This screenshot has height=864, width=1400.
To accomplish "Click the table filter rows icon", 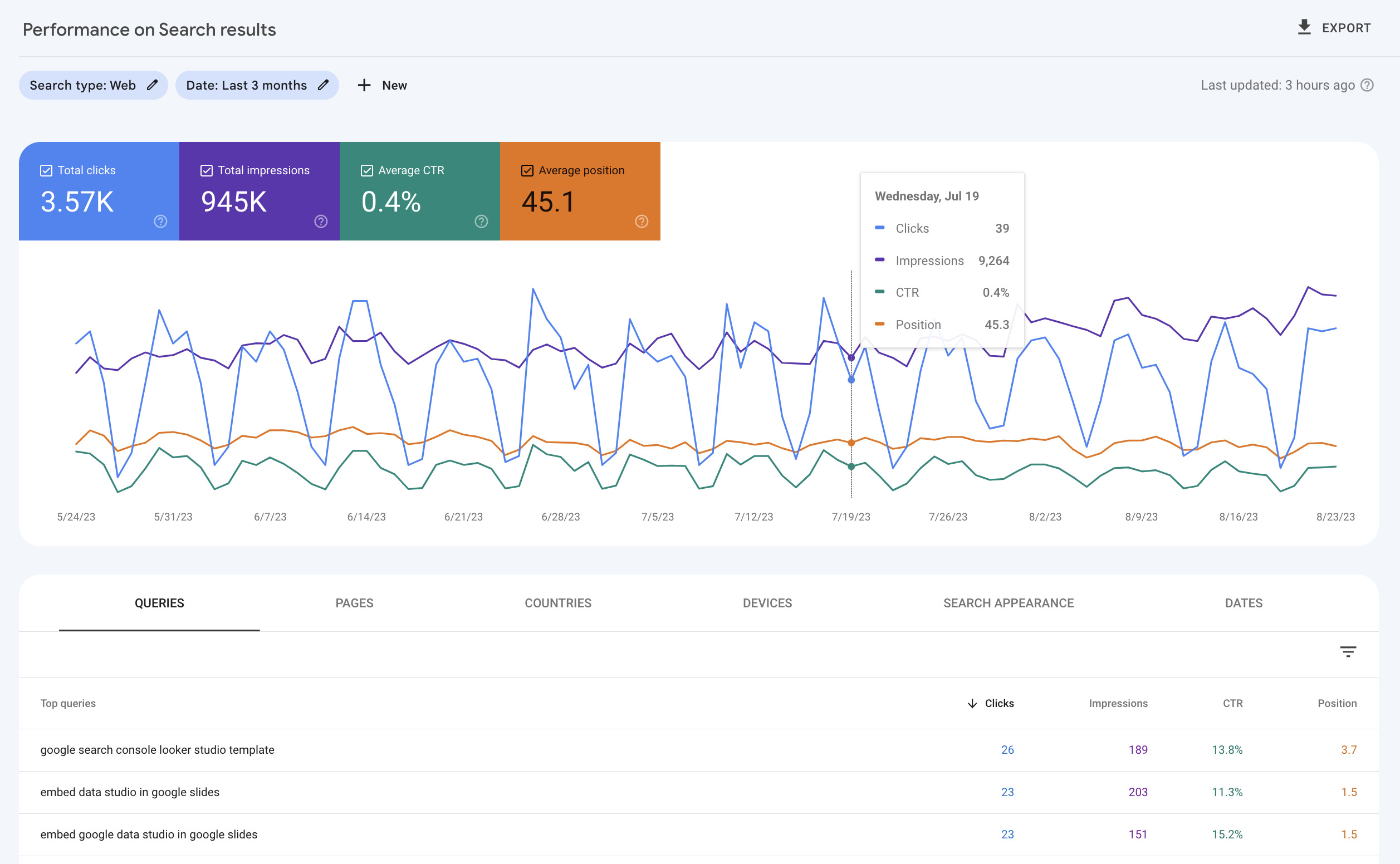I will coord(1348,651).
